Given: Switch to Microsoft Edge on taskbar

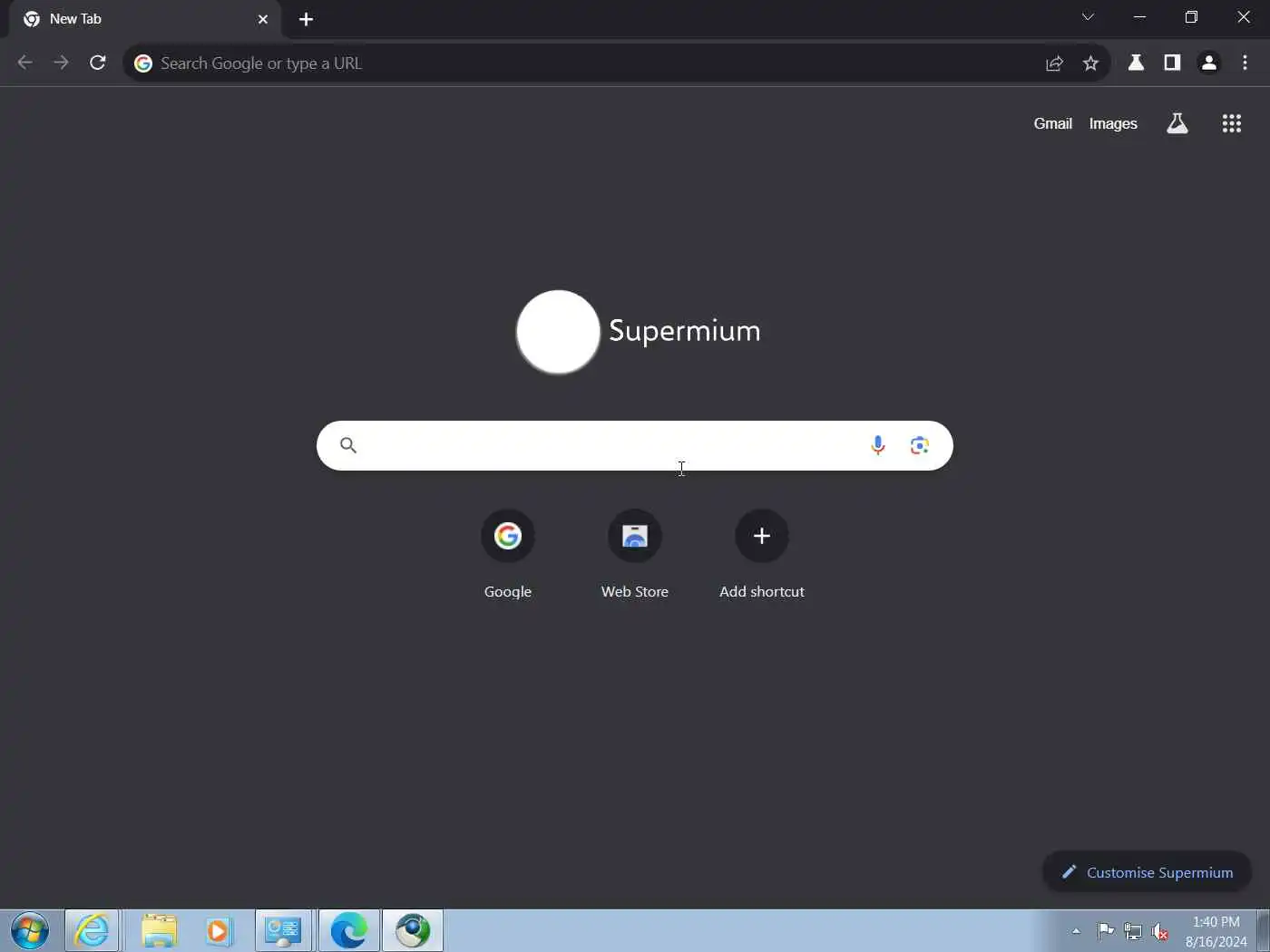Looking at the screenshot, I should pyautogui.click(x=348, y=930).
